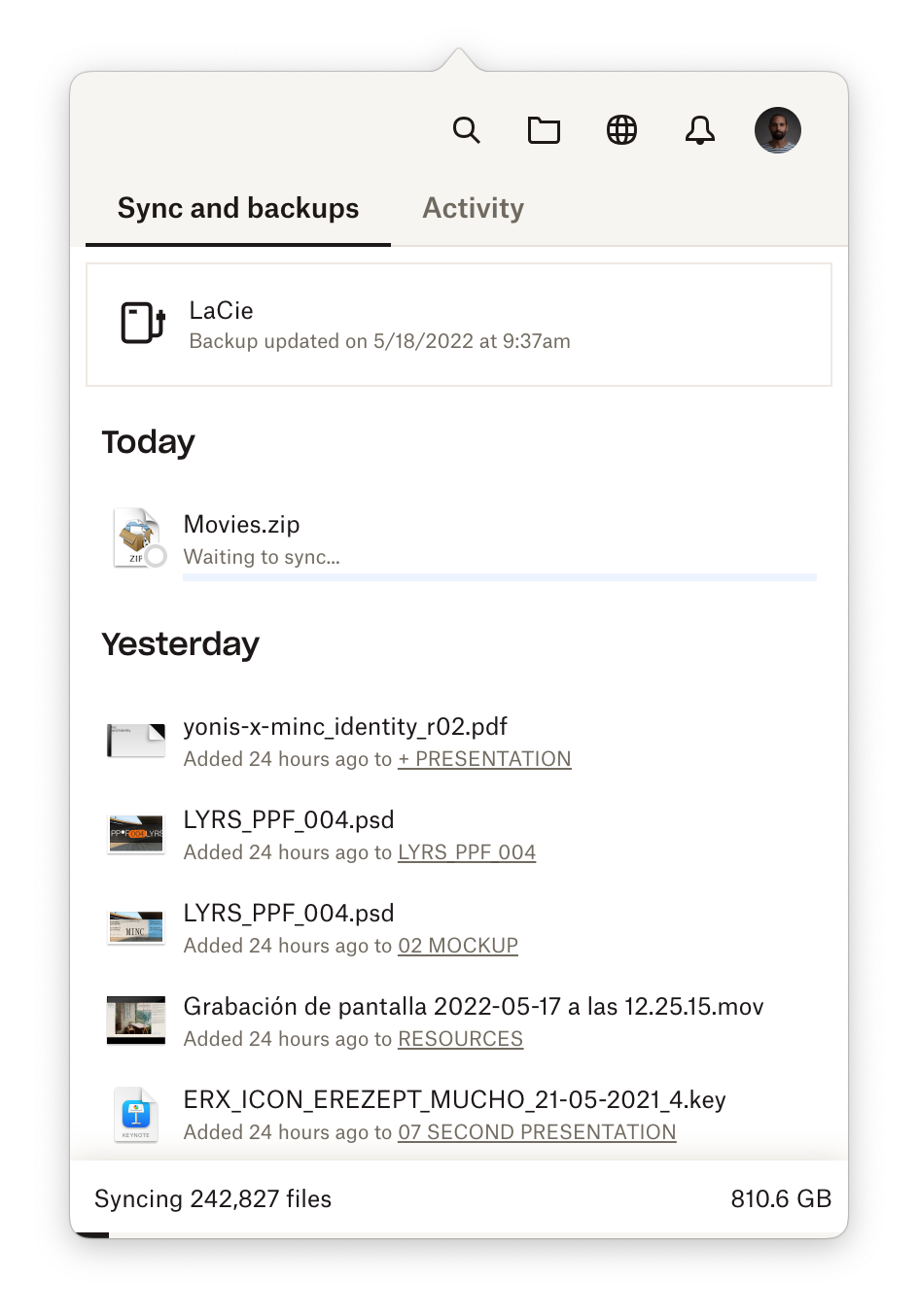
Task: Open the + PRESENTATION folder link
Action: click(484, 759)
